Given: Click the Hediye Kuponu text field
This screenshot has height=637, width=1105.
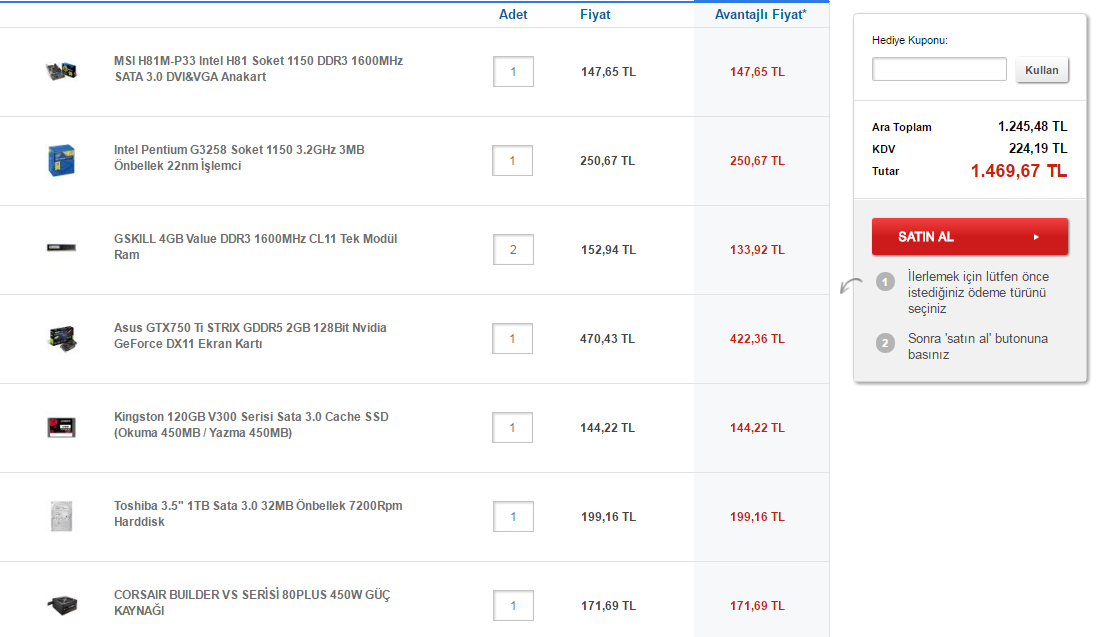Looking at the screenshot, I should click(x=939, y=69).
